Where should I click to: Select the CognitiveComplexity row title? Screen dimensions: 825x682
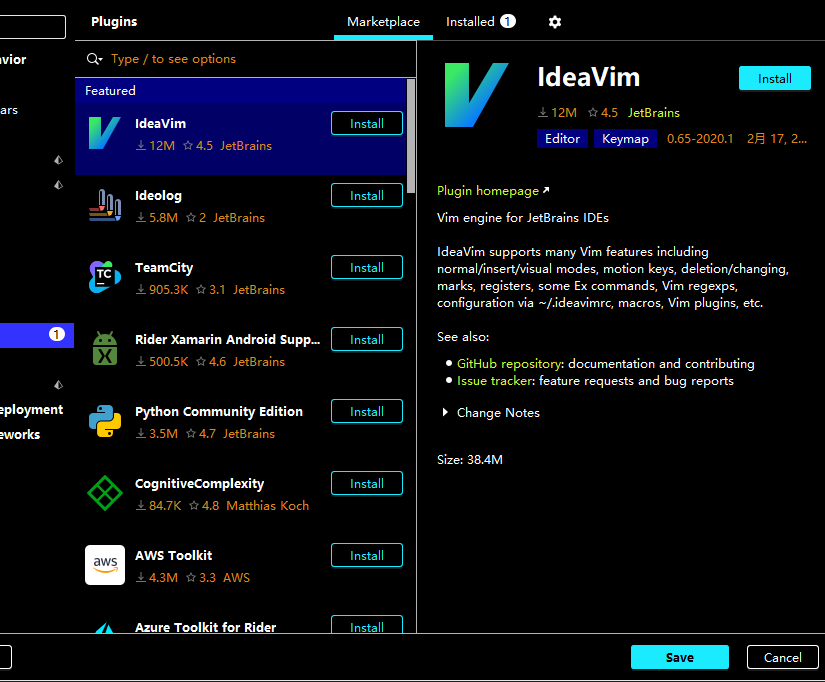pos(199,484)
